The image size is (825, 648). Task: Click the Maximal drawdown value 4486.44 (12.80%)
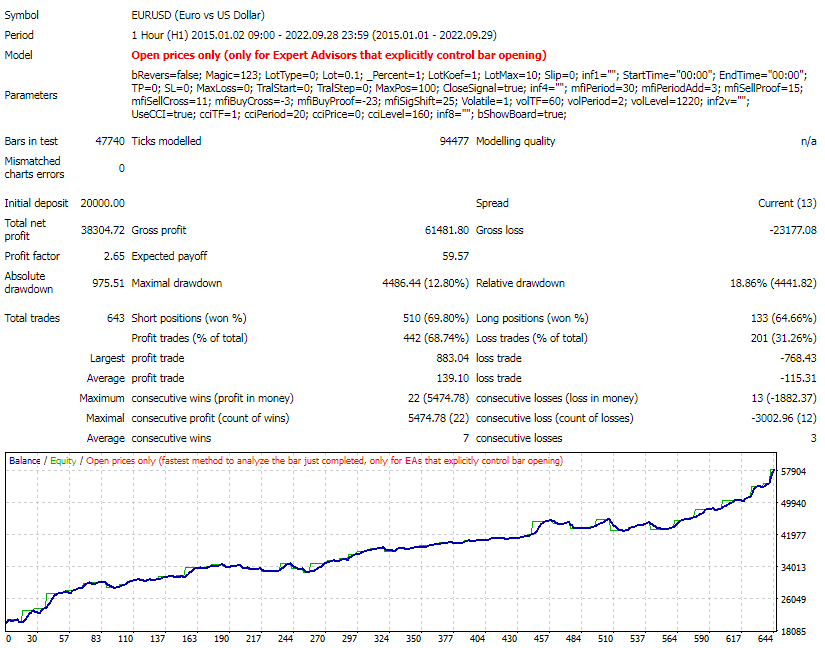pyautogui.click(x=426, y=283)
